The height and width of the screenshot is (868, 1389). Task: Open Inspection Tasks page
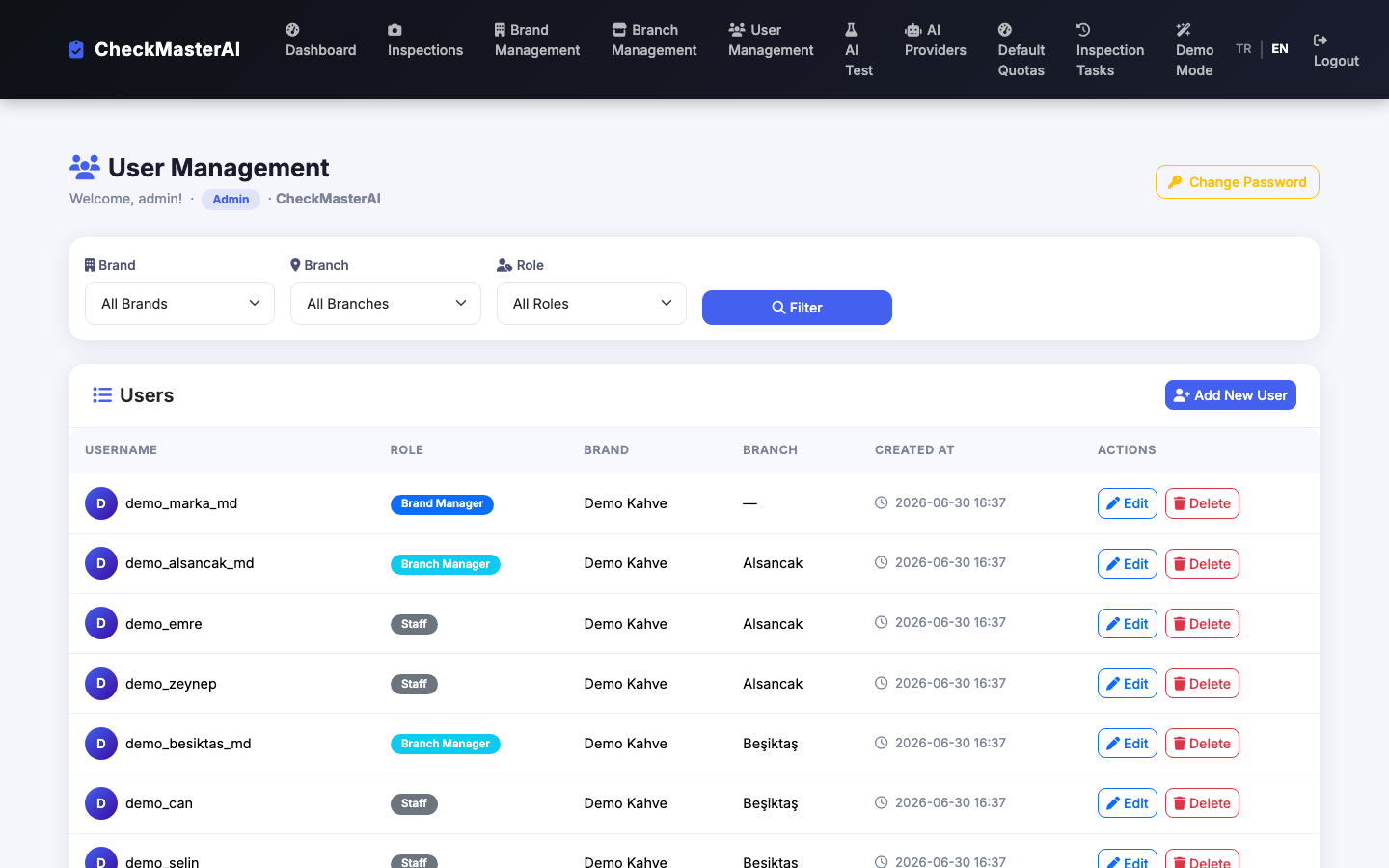(1110, 50)
